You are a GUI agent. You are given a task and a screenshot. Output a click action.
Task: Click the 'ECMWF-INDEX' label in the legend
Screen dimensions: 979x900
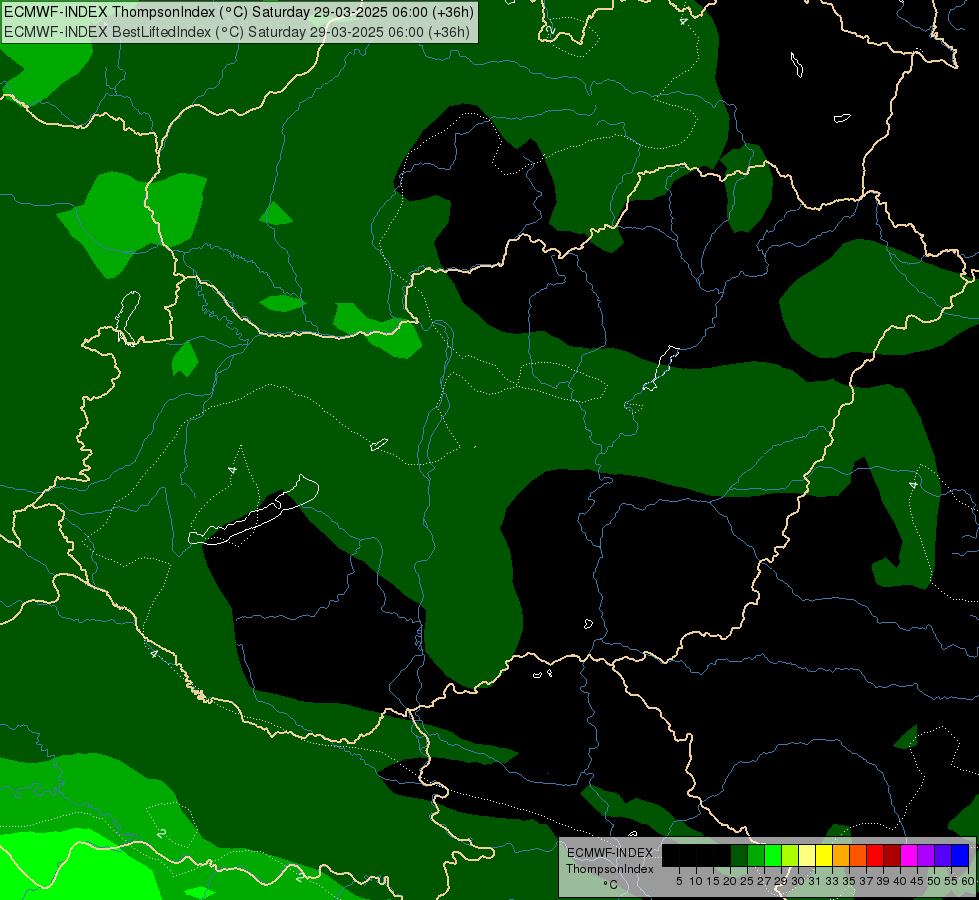coord(610,853)
